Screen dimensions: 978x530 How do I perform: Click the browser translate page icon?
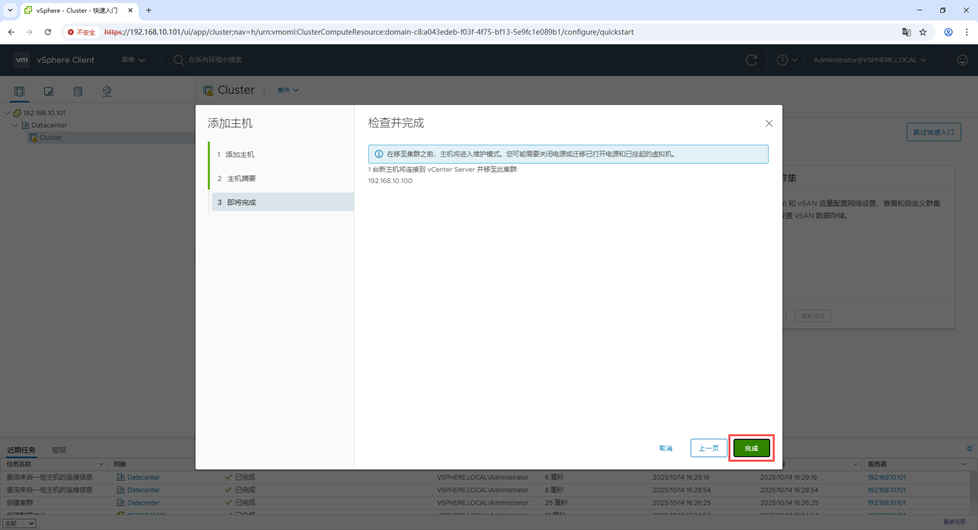(x=906, y=32)
